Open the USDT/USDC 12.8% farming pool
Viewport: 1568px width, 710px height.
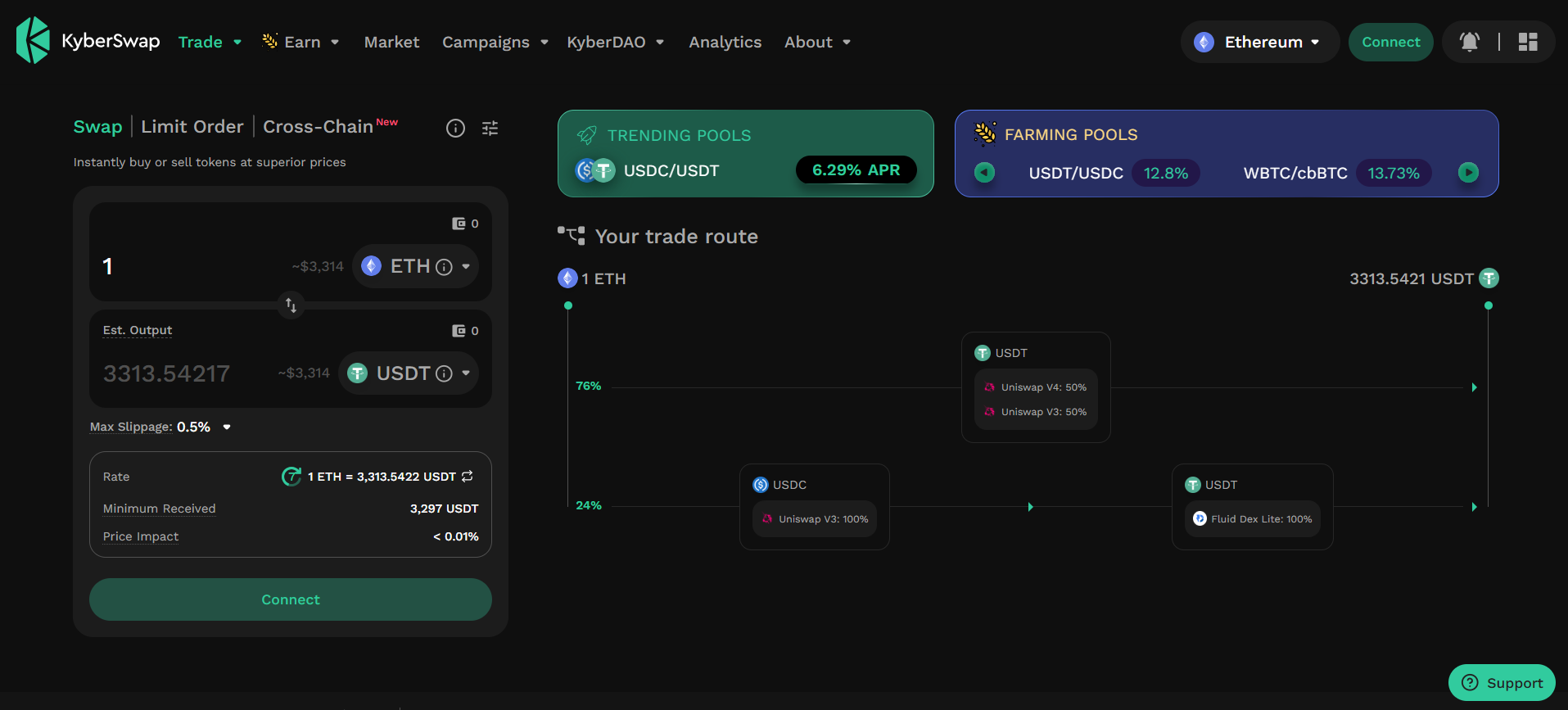pyautogui.click(x=1114, y=173)
